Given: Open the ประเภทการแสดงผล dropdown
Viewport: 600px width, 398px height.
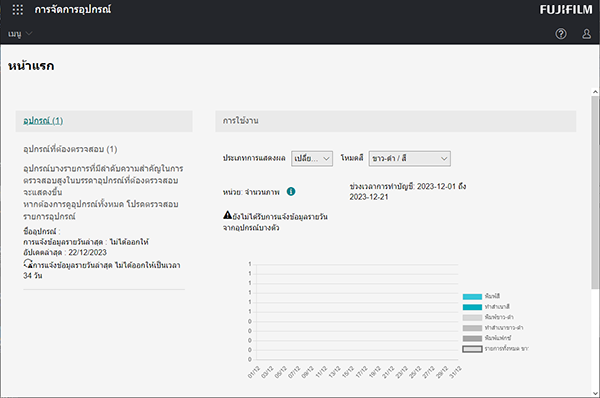Looking at the screenshot, I should [312, 158].
